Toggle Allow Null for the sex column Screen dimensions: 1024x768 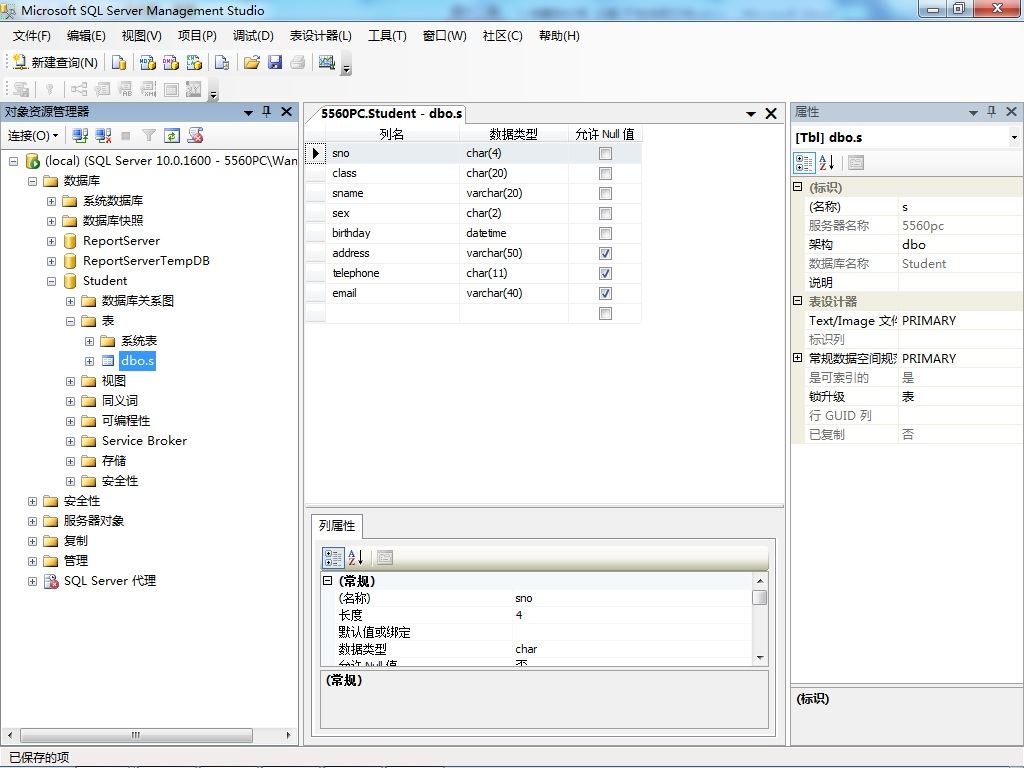coord(605,214)
